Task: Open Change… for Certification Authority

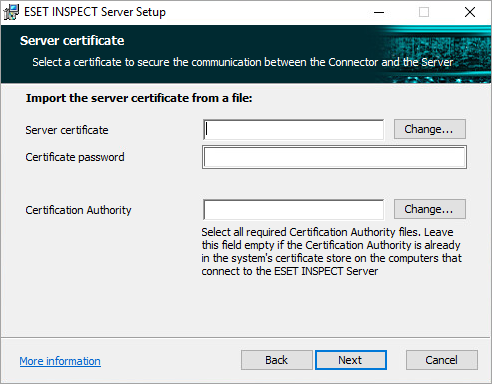Action: 429,209
